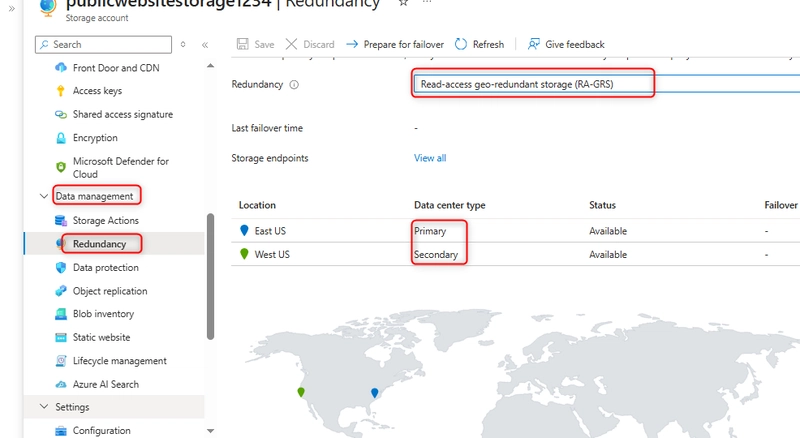Open Static website
The height and width of the screenshot is (438, 800).
tap(102, 337)
